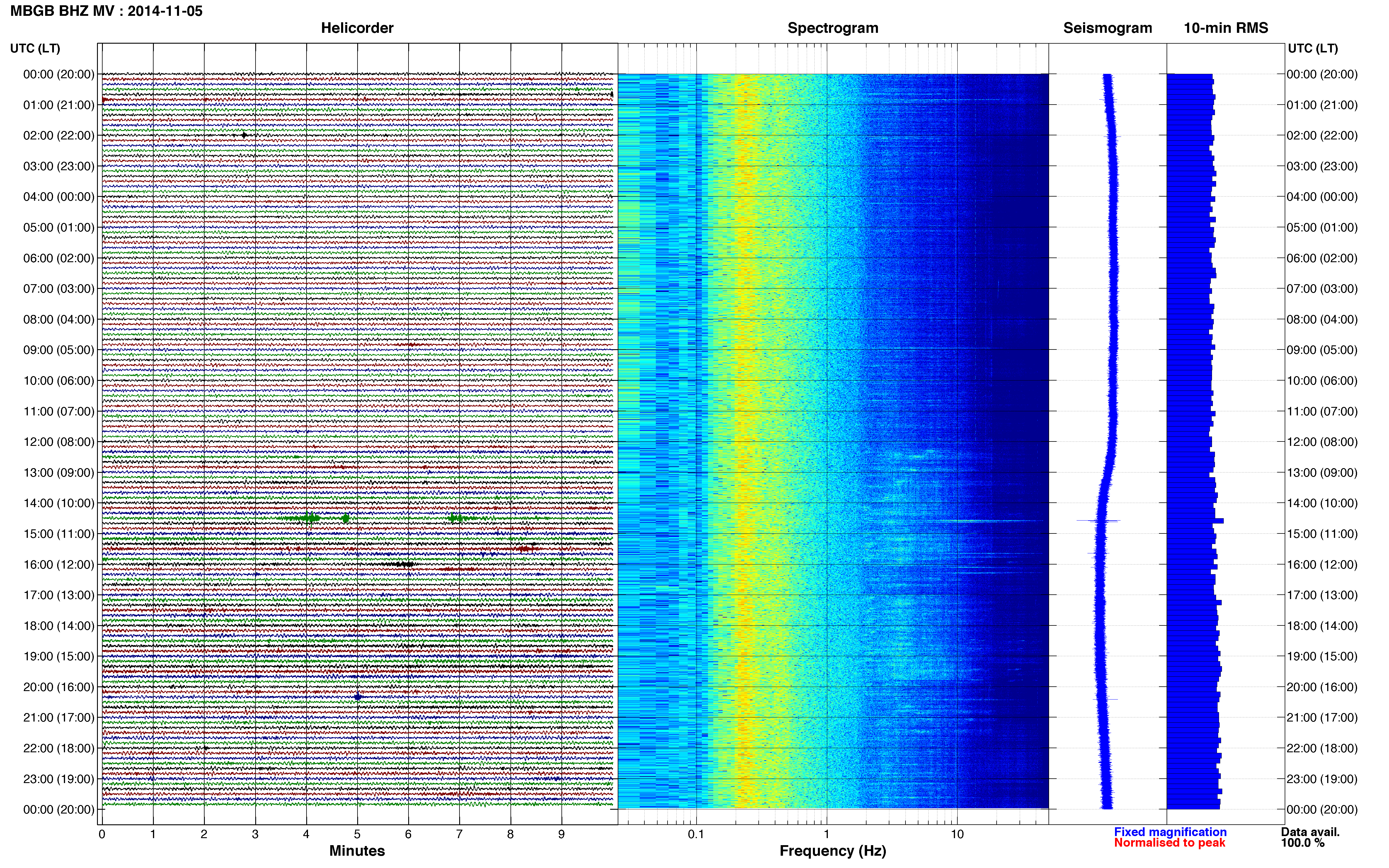Click left-axis time '05:00 (01:00)'
This screenshot has width=1389, height=868.
coord(59,227)
